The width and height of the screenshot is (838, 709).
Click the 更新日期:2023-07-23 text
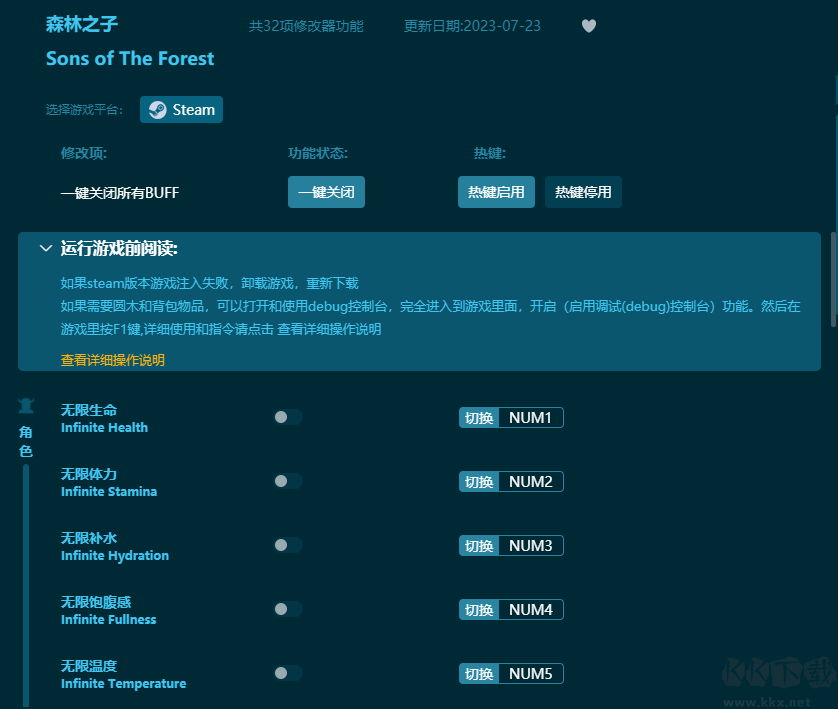tap(472, 26)
